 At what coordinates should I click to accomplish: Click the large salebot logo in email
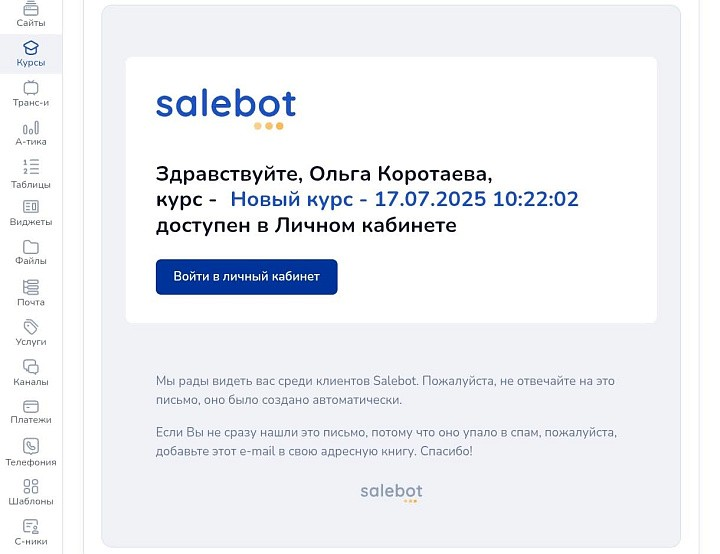coord(226,107)
